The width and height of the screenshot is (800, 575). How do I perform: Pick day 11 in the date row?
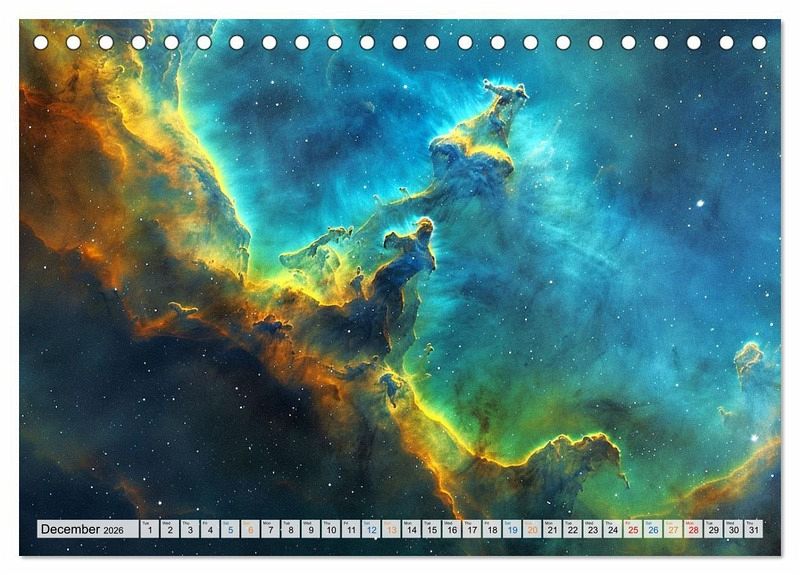tap(351, 529)
